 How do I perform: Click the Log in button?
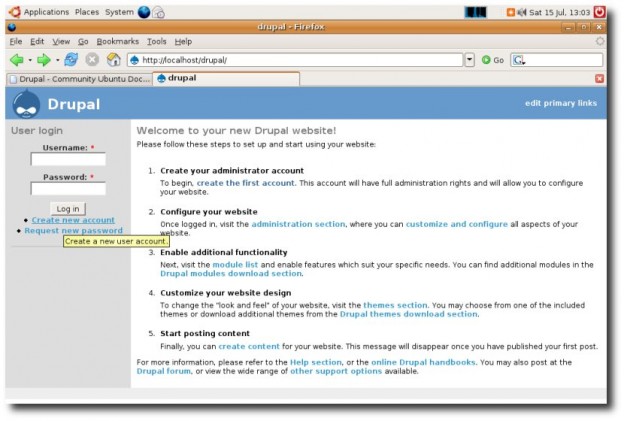click(x=68, y=209)
